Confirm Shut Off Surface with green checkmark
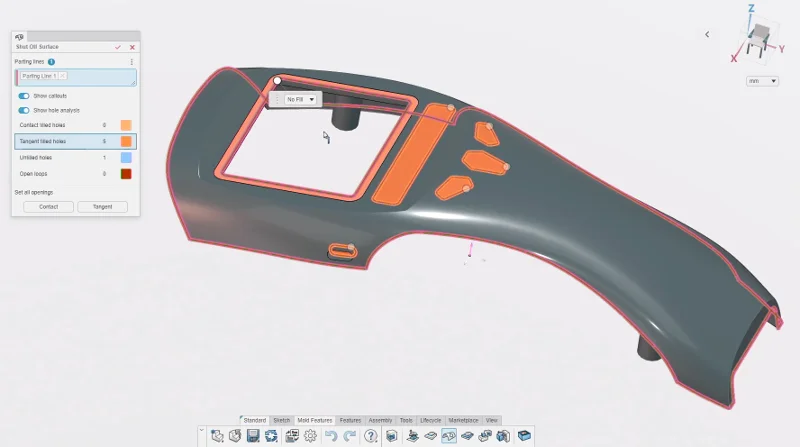The height and width of the screenshot is (447, 800). point(118,46)
